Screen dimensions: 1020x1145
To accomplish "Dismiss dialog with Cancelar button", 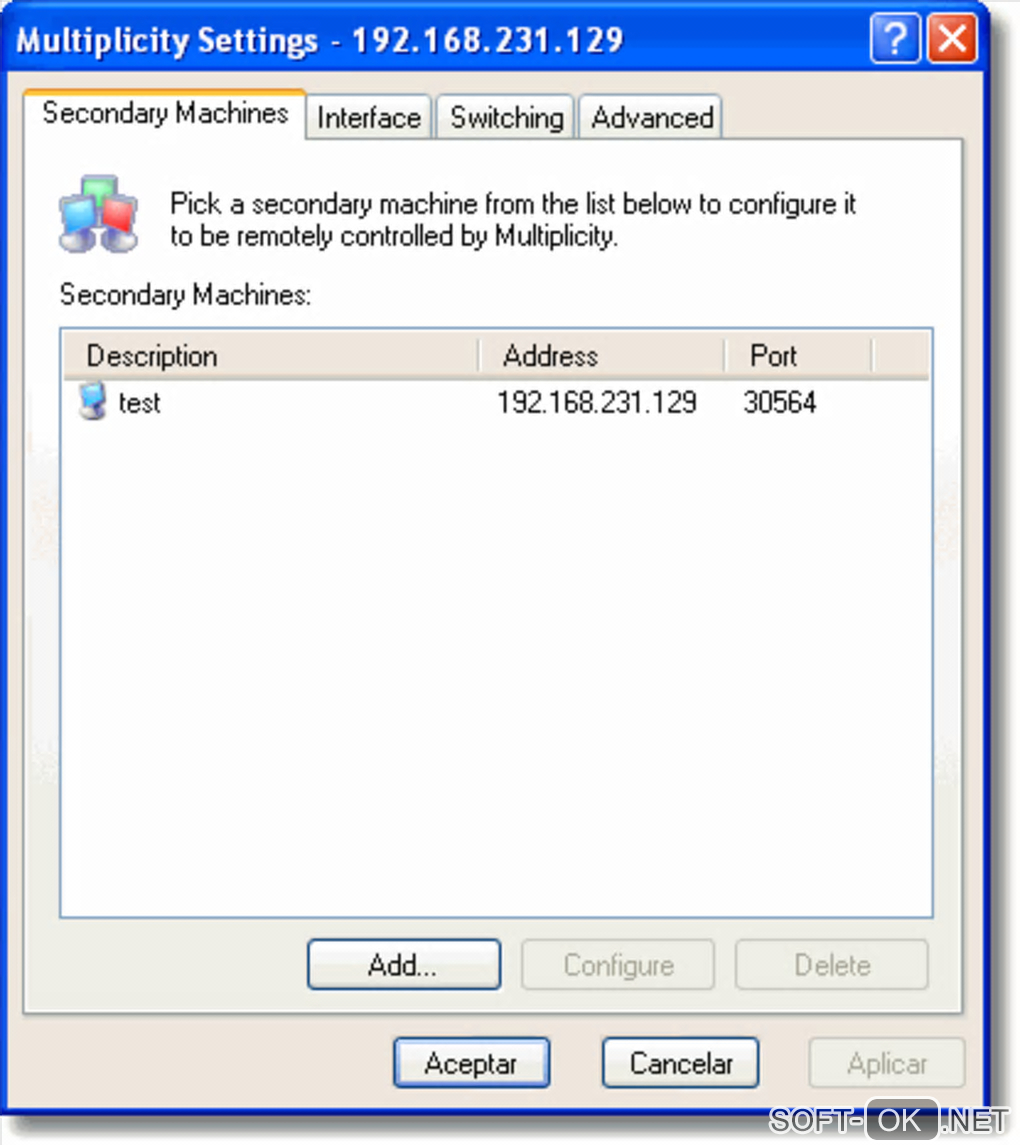I will coord(680,1063).
